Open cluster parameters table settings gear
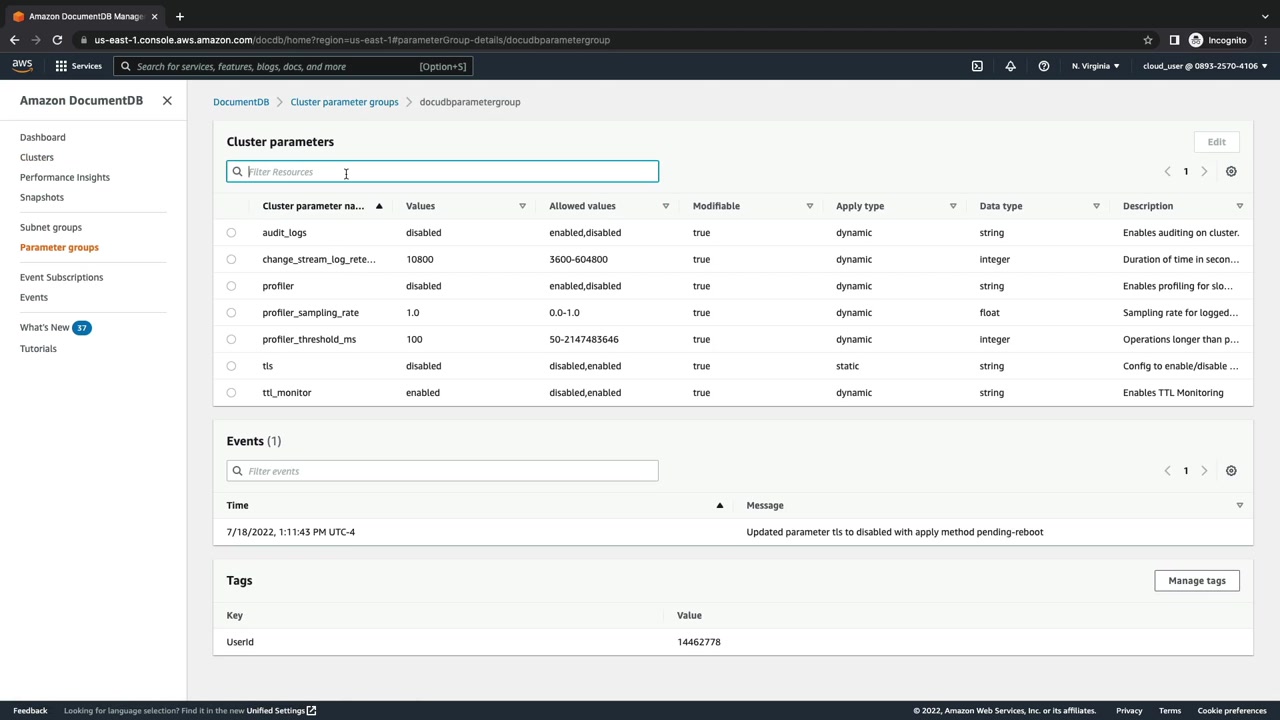1280x720 pixels. pos(1231,172)
